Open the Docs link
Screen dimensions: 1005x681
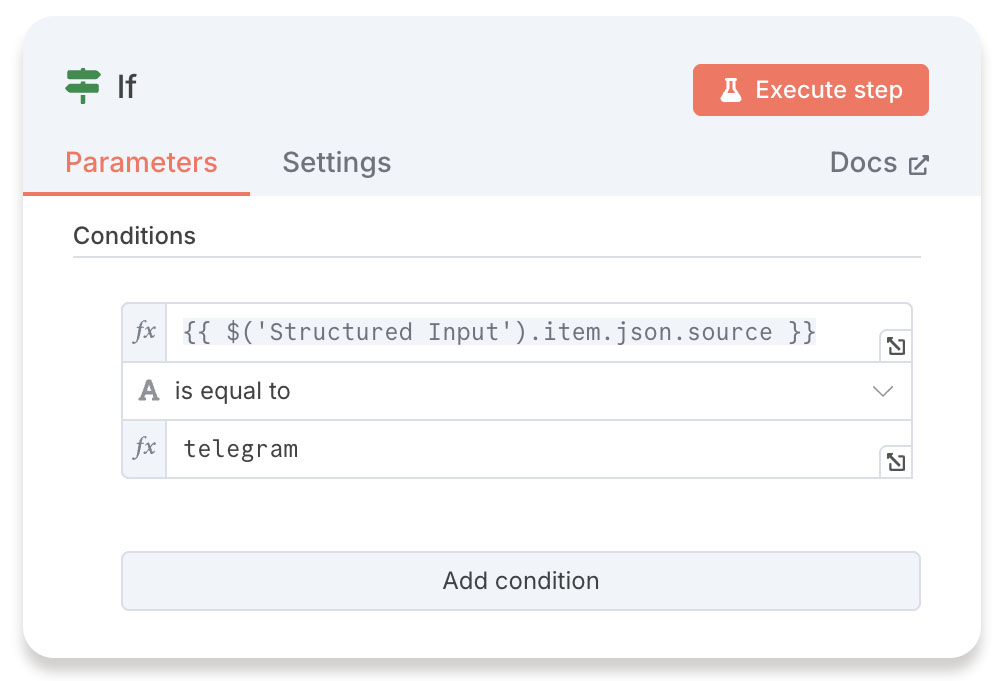pyautogui.click(x=863, y=163)
